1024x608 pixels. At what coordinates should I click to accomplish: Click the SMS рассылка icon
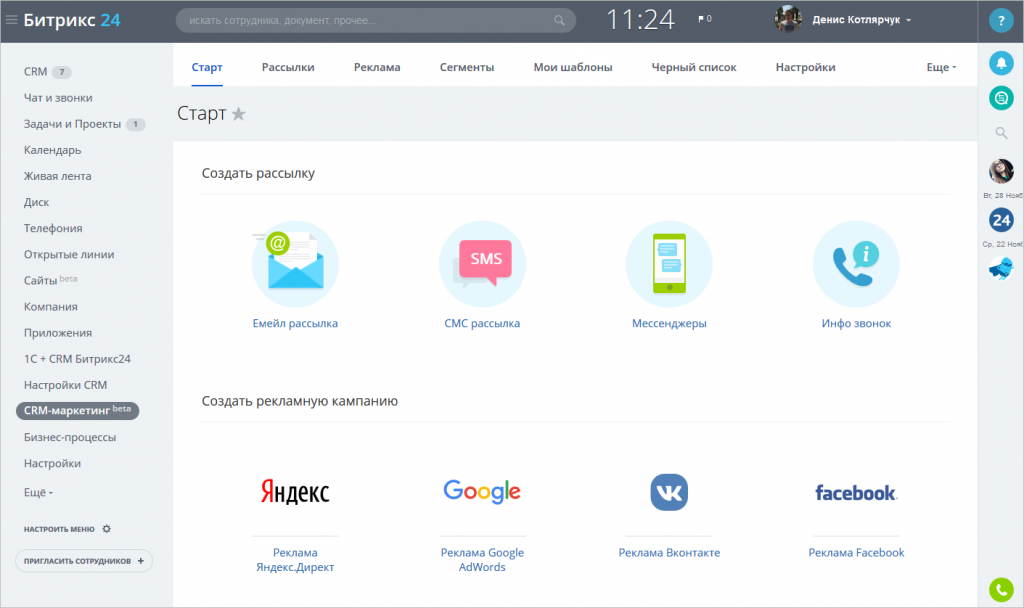pos(482,264)
